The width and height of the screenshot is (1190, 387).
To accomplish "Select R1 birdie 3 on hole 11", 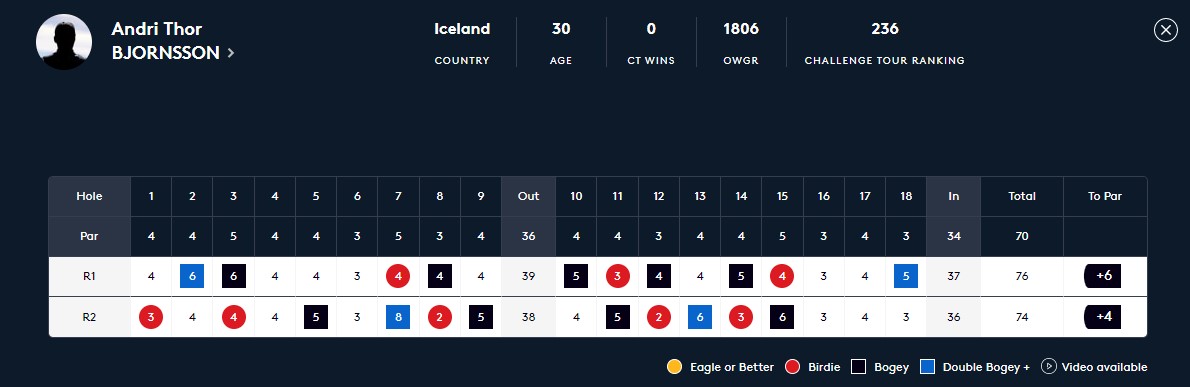I will (x=618, y=276).
